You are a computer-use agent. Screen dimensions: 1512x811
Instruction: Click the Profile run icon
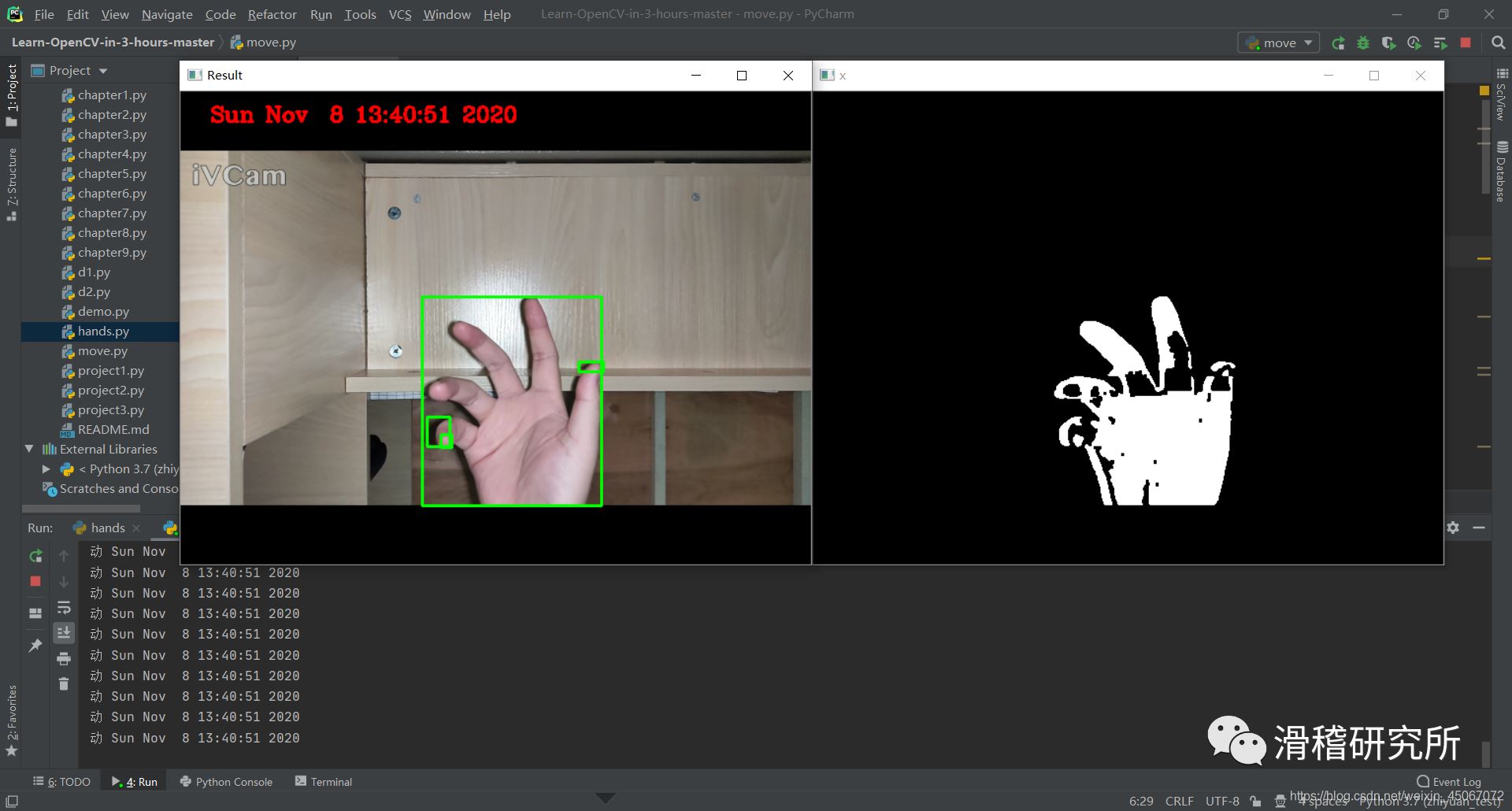tap(1414, 43)
